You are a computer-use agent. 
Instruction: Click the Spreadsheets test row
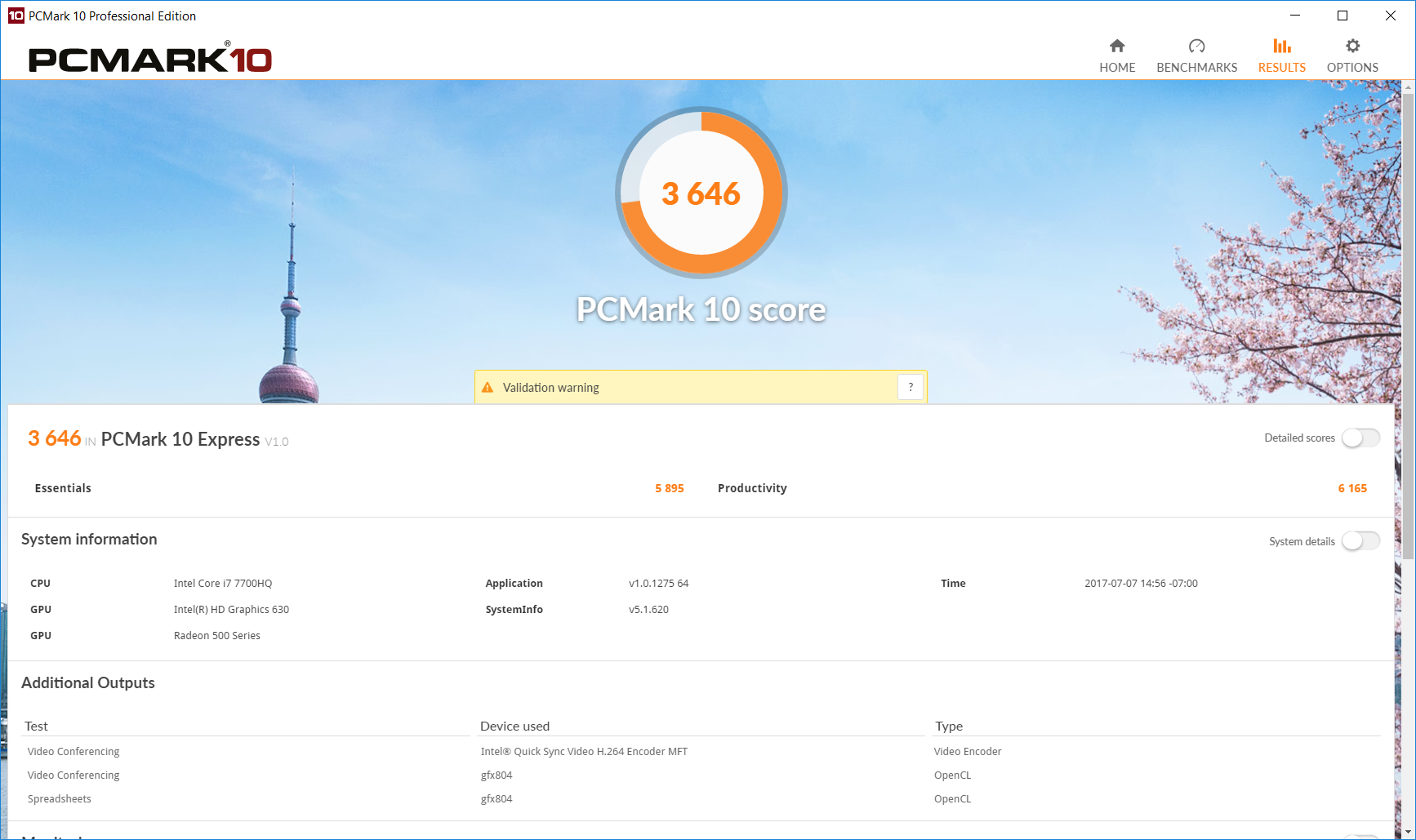60,799
